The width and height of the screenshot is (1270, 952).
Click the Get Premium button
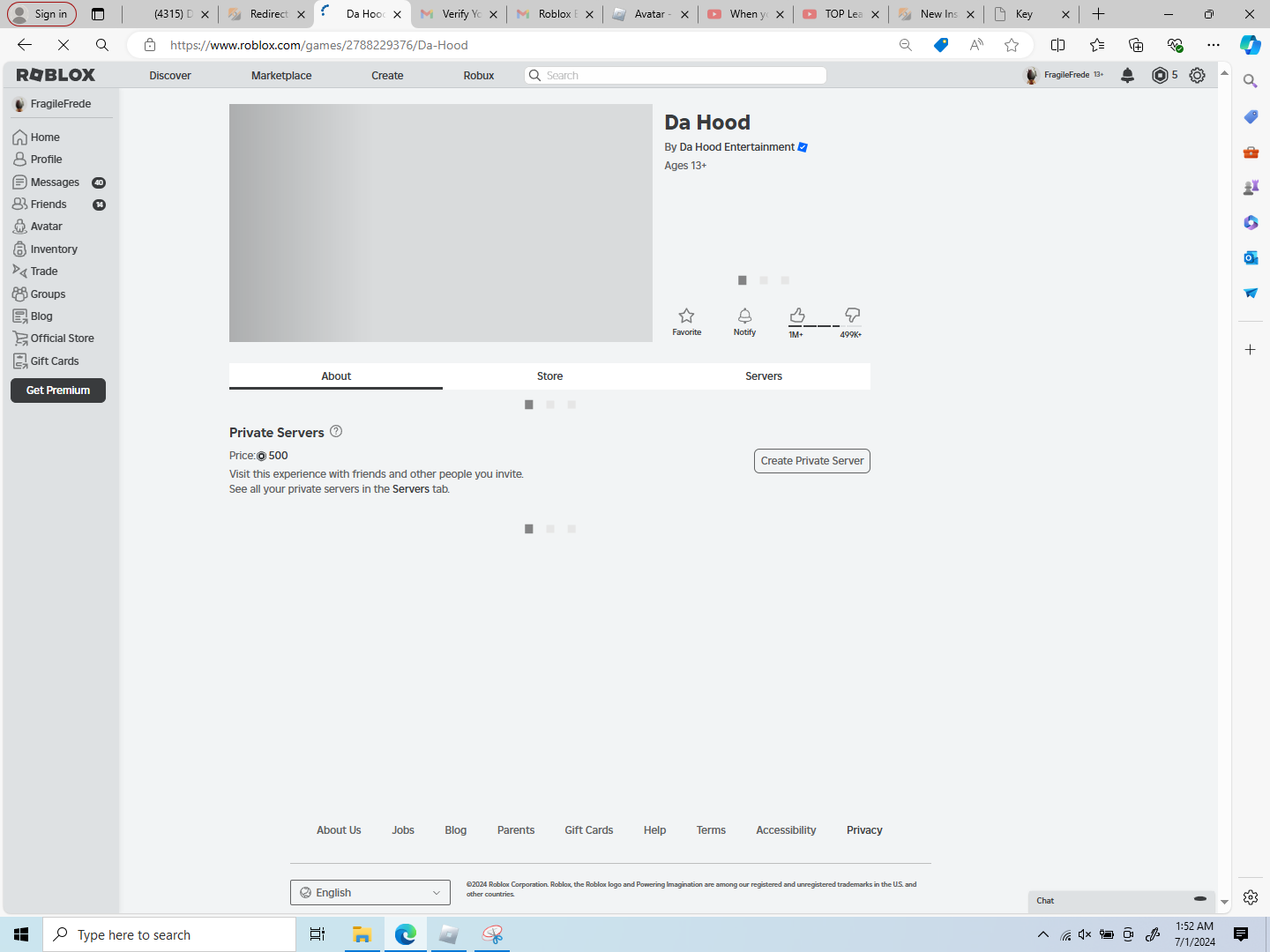[58, 390]
